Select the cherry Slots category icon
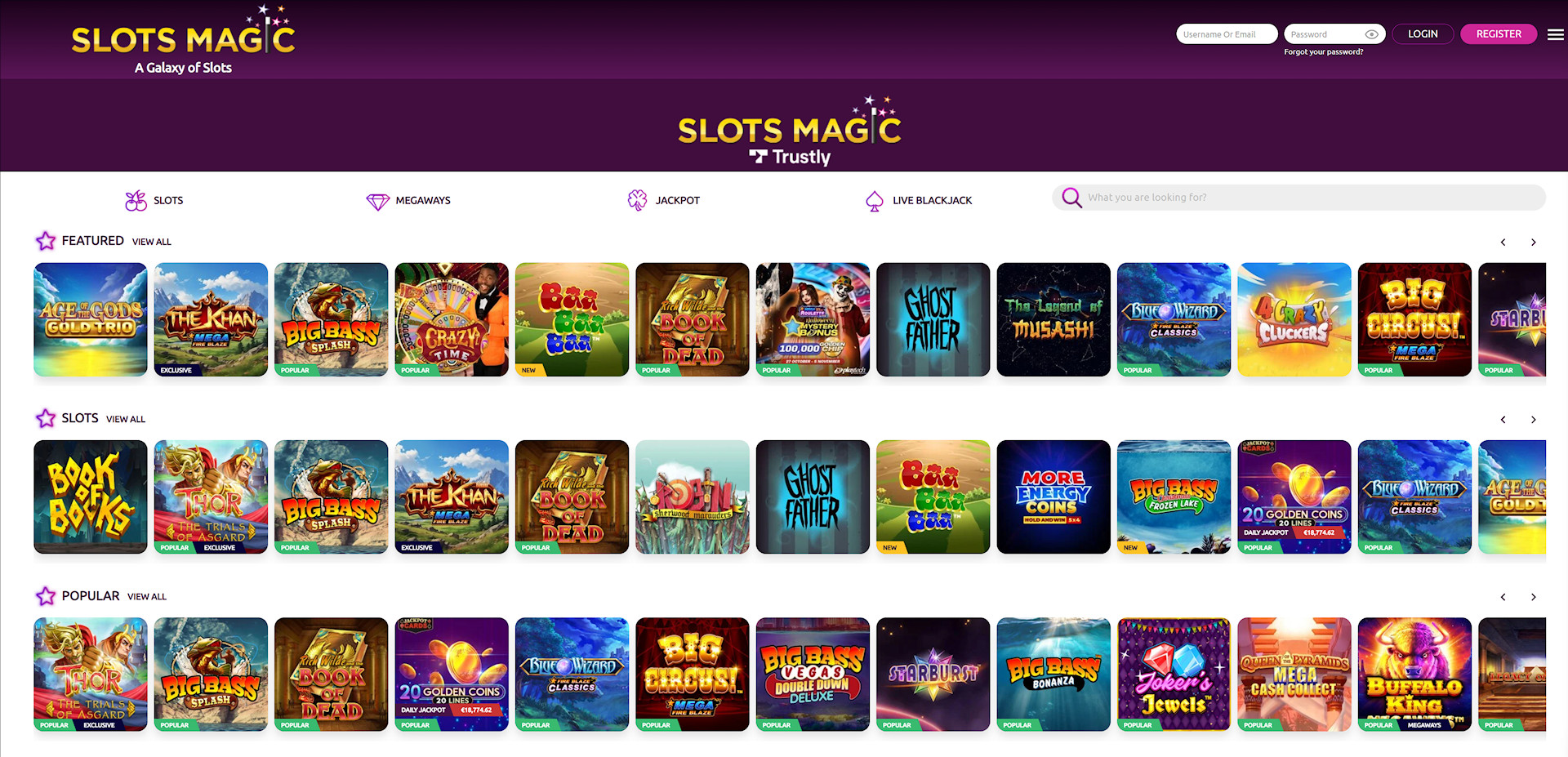 [x=136, y=200]
